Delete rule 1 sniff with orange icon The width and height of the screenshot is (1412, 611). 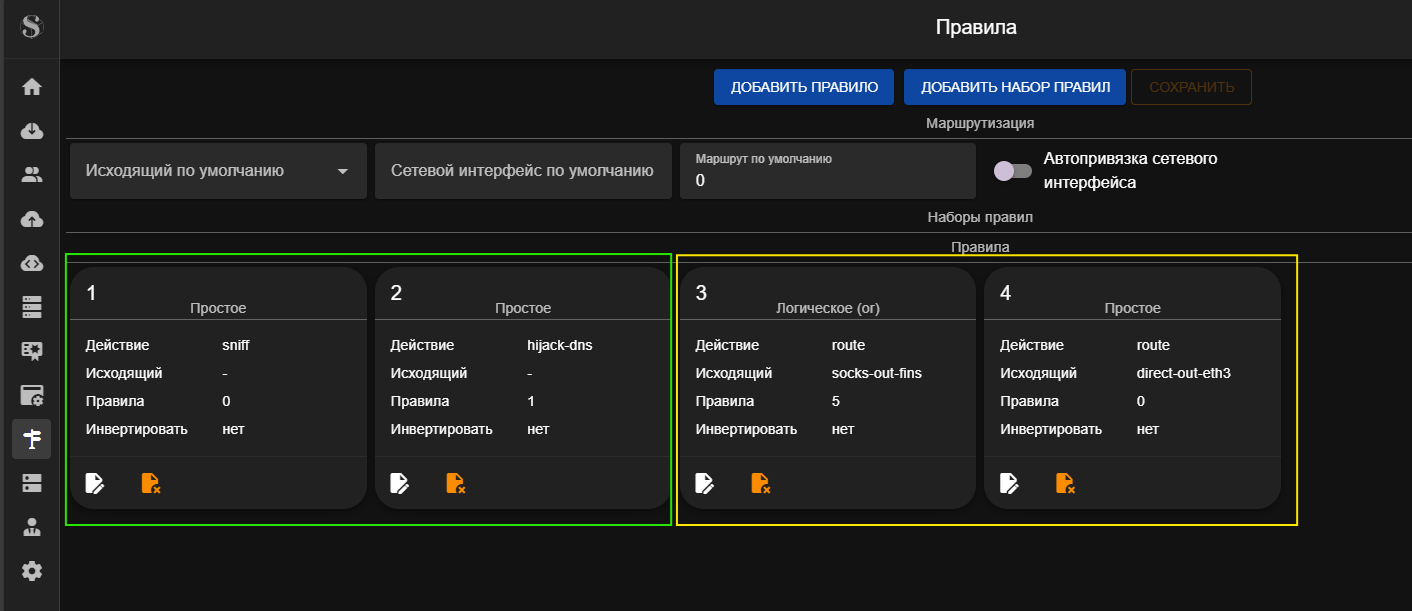[x=151, y=484]
